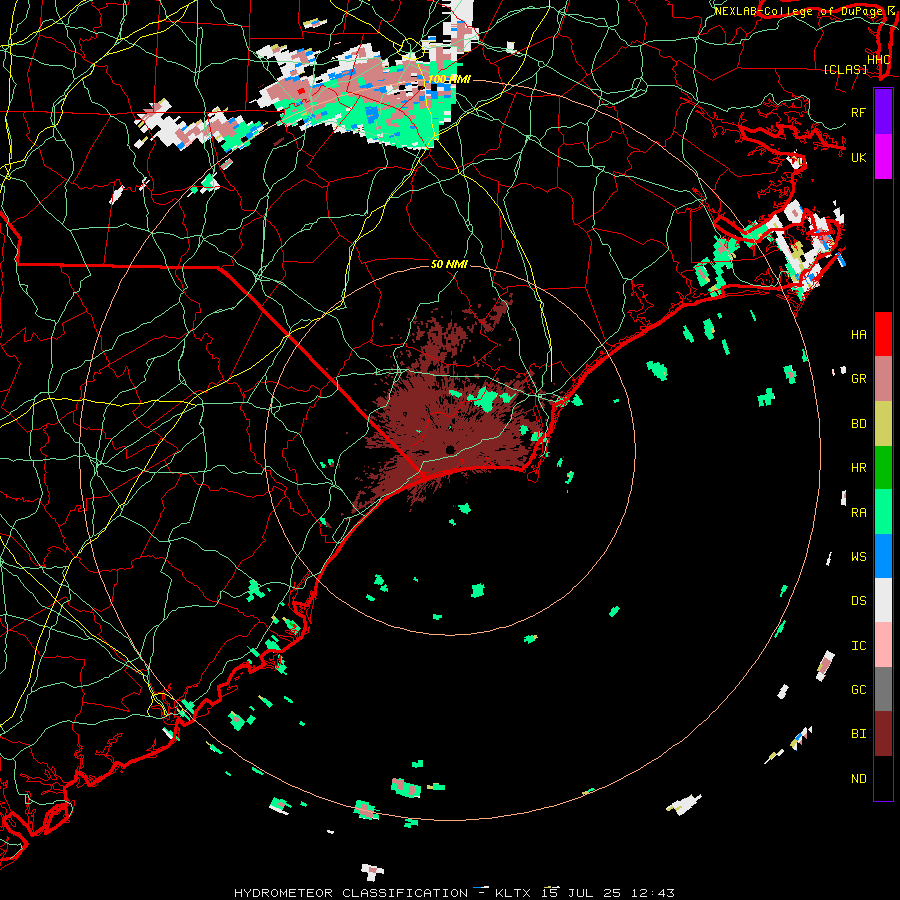
Task: Select the IC light pink legend swatch
Action: (x=883, y=645)
